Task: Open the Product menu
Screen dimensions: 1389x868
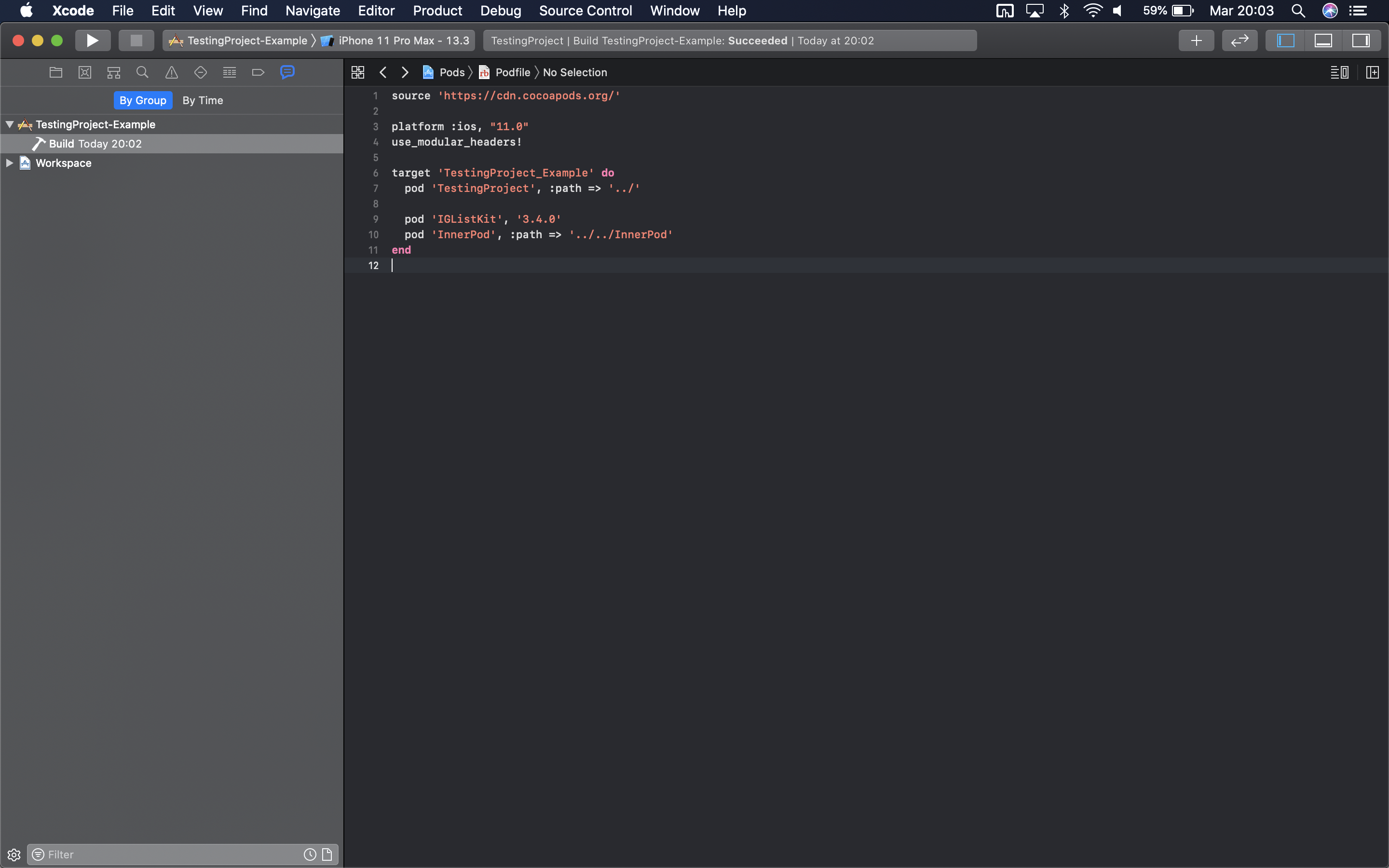Action: [x=437, y=11]
